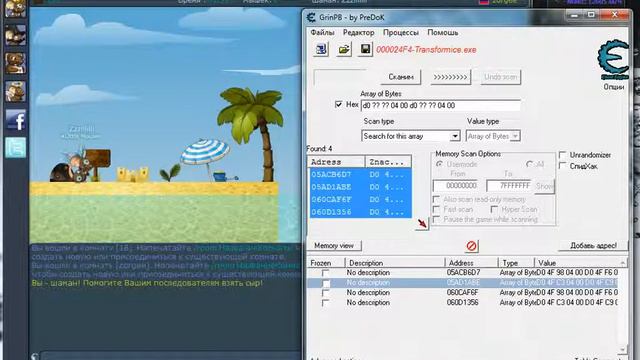Screen dimensions: 640x360
Task: Toggle the Hyper Scan checkbox
Action: click(494, 209)
